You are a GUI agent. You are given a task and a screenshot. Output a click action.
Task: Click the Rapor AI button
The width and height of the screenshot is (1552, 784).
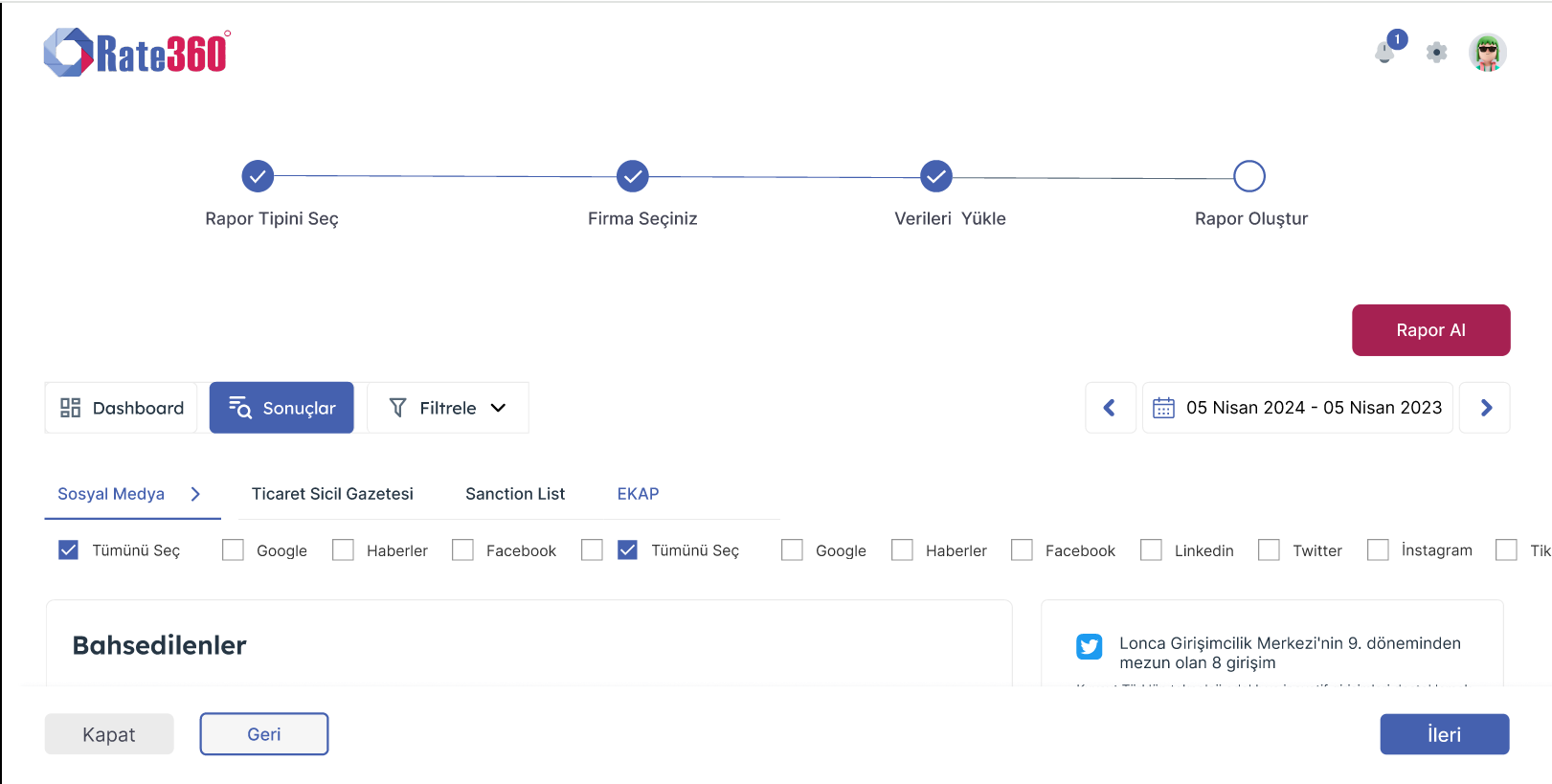coord(1430,330)
